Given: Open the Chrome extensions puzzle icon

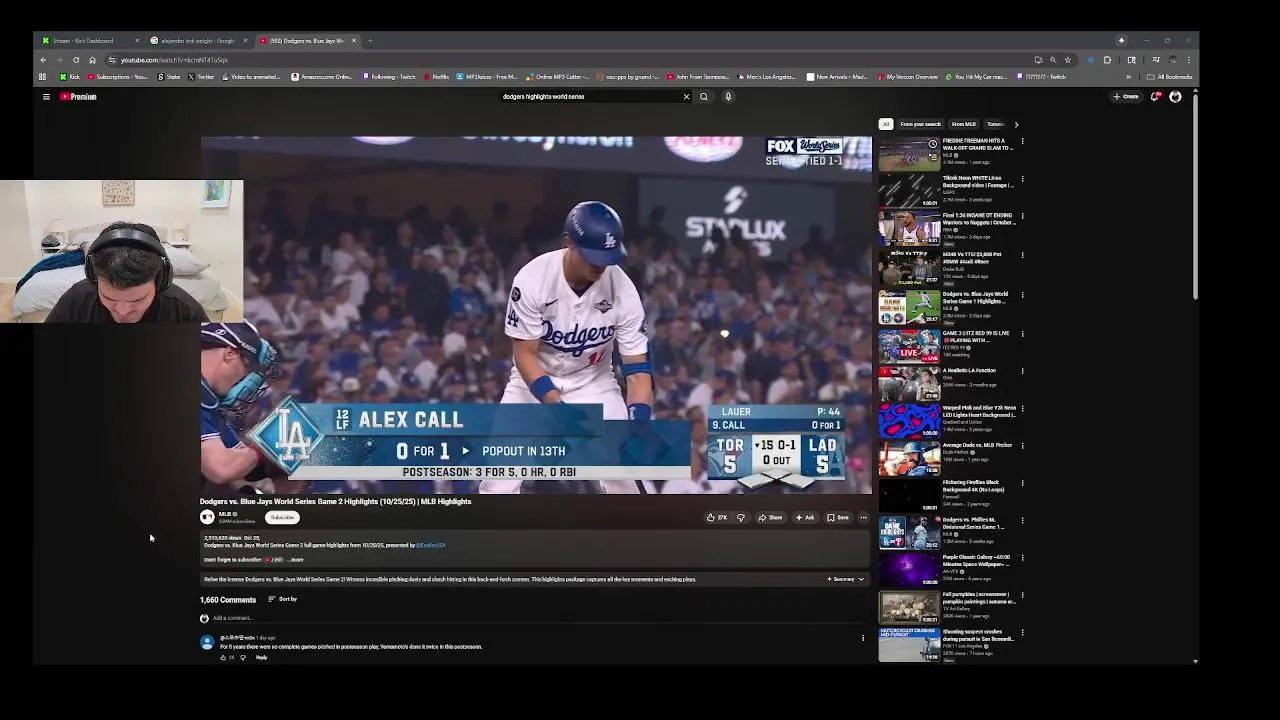Looking at the screenshot, I should [1107, 60].
